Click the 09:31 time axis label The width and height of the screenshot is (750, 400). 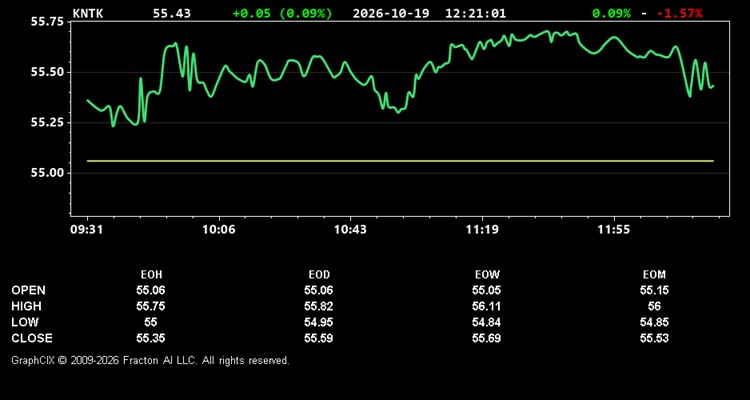click(87, 230)
